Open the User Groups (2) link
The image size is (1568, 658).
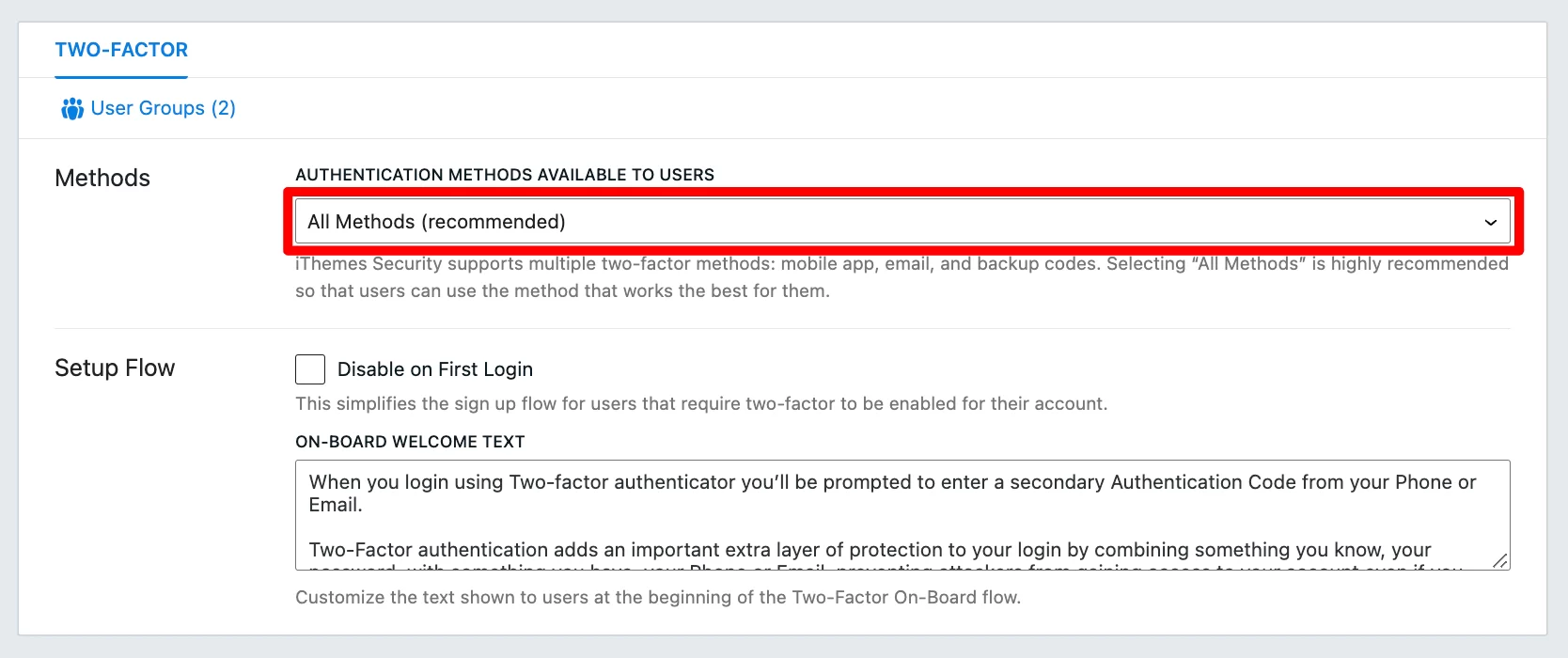tap(149, 108)
